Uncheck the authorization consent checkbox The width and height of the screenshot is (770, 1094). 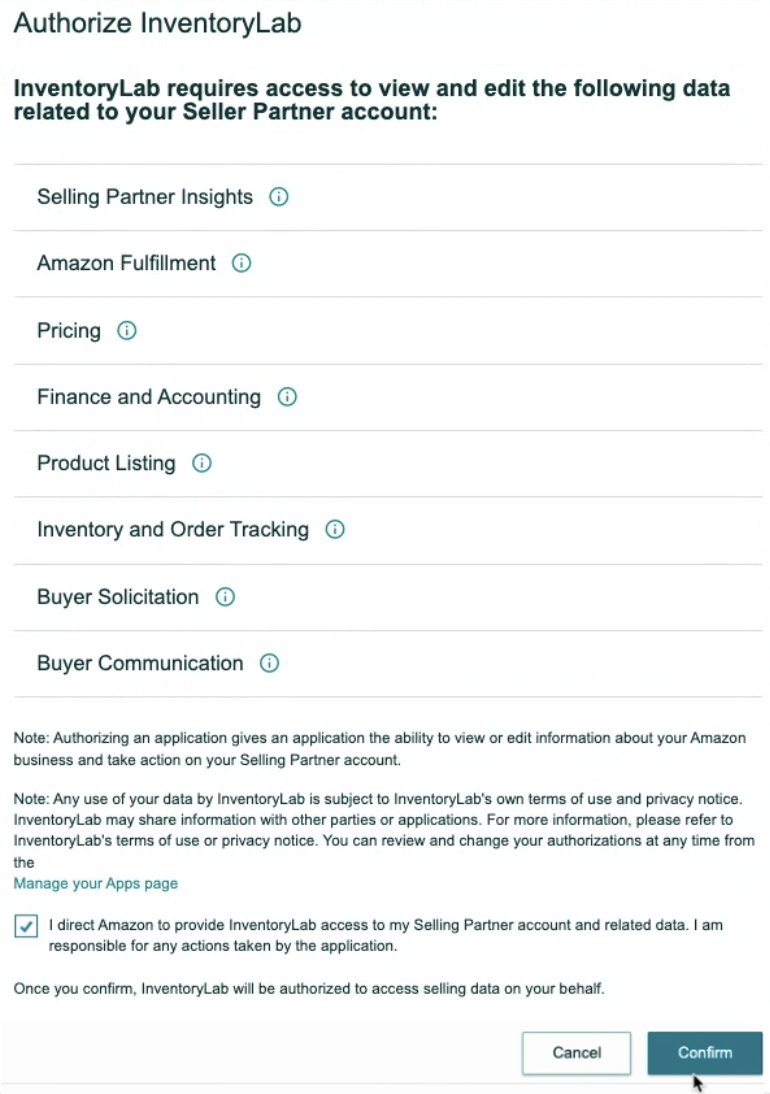point(26,926)
